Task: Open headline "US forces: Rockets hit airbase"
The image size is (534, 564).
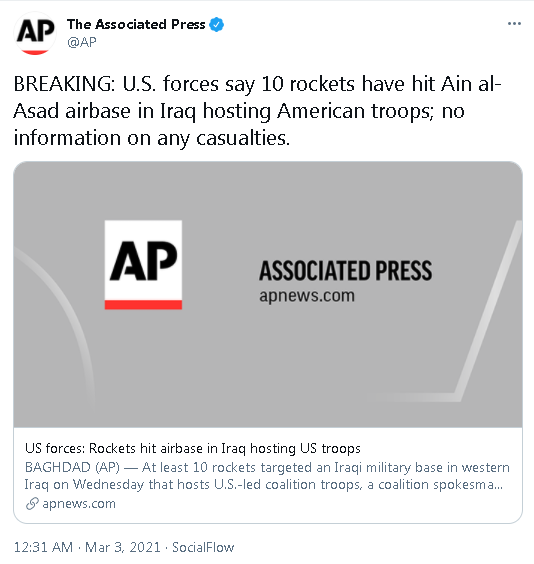Action: point(193,448)
